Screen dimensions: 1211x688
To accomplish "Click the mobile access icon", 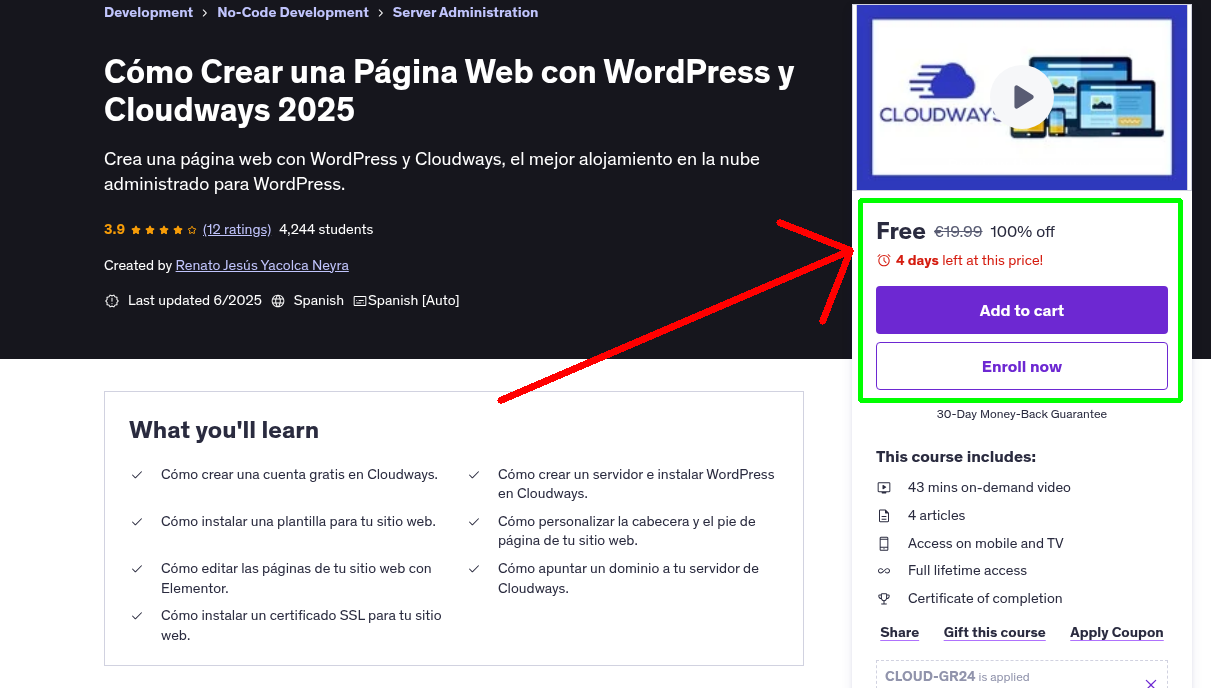I will pyautogui.click(x=884, y=544).
